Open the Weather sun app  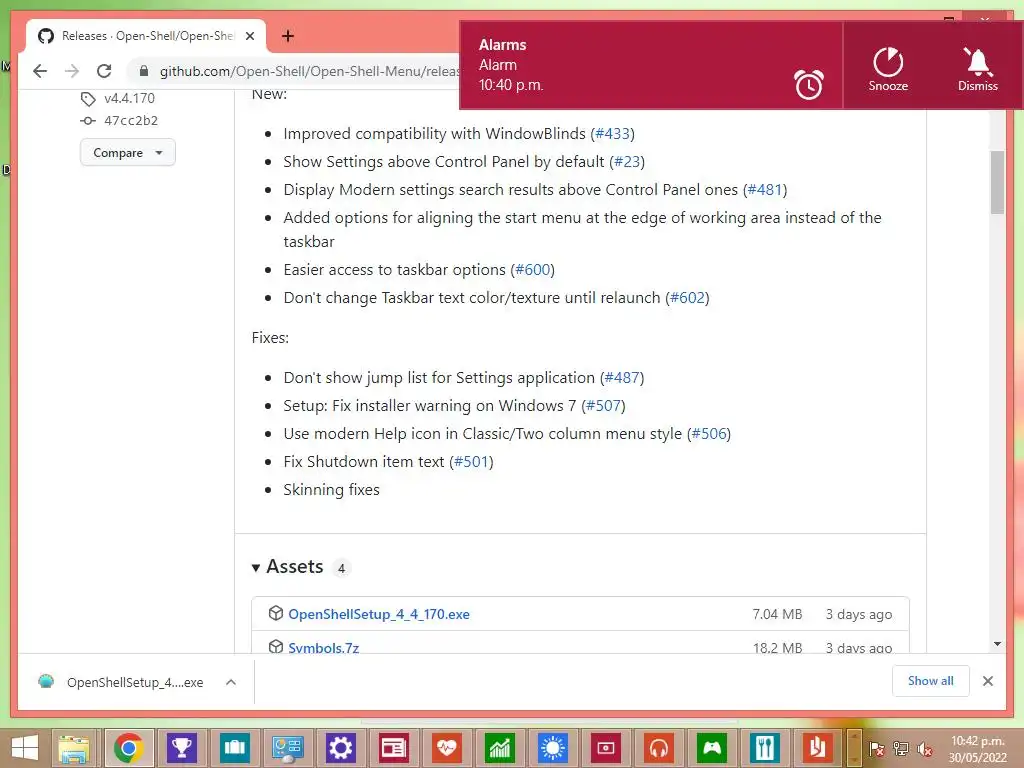tap(552, 748)
